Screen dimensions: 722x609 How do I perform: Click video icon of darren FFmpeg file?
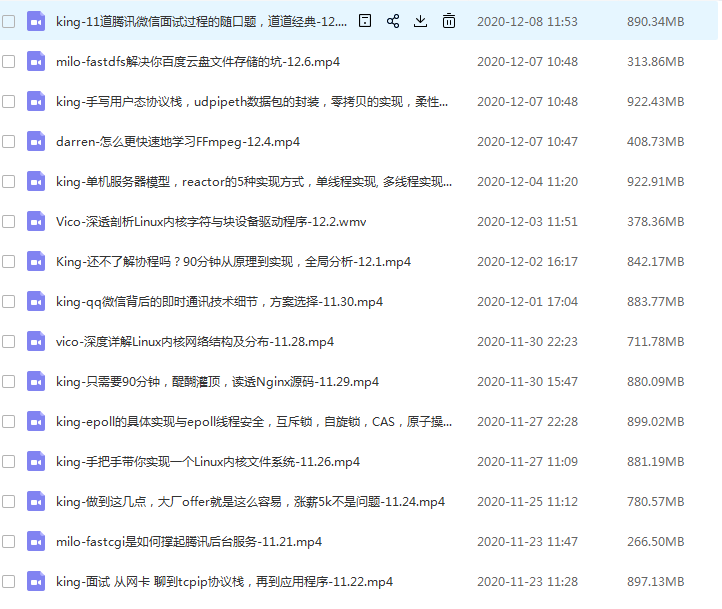coord(36,141)
